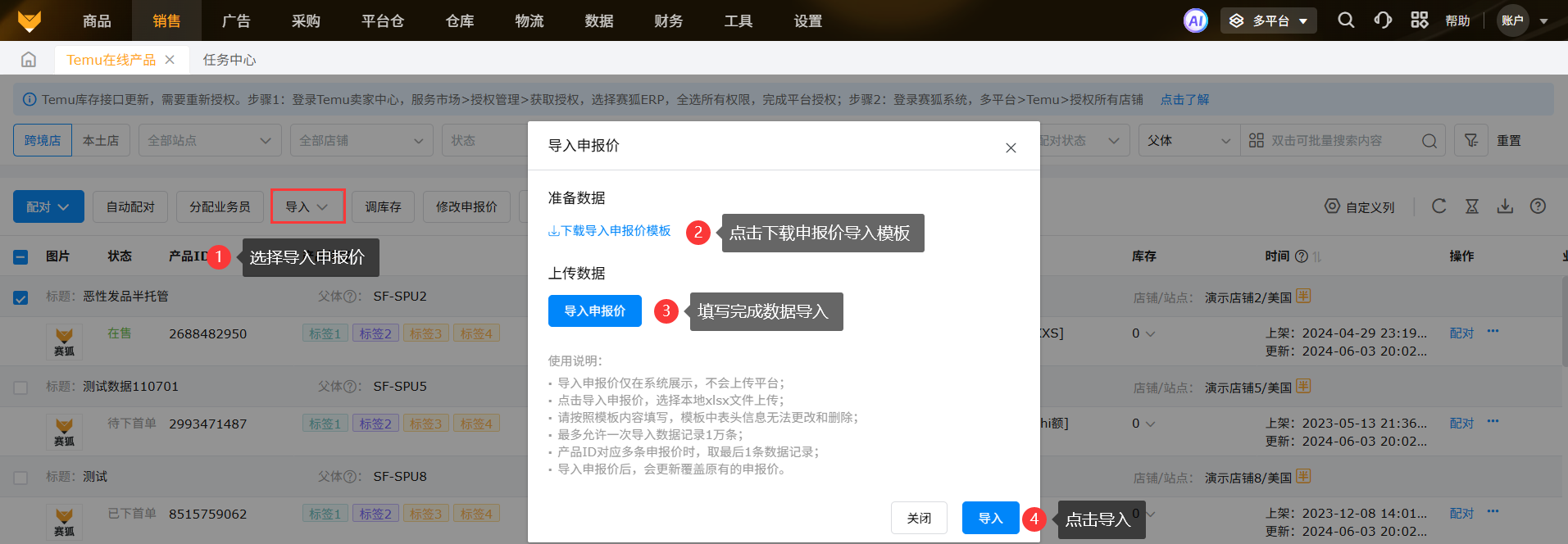Open the 多平台 dropdown
The width and height of the screenshot is (1568, 544).
click(x=1269, y=20)
